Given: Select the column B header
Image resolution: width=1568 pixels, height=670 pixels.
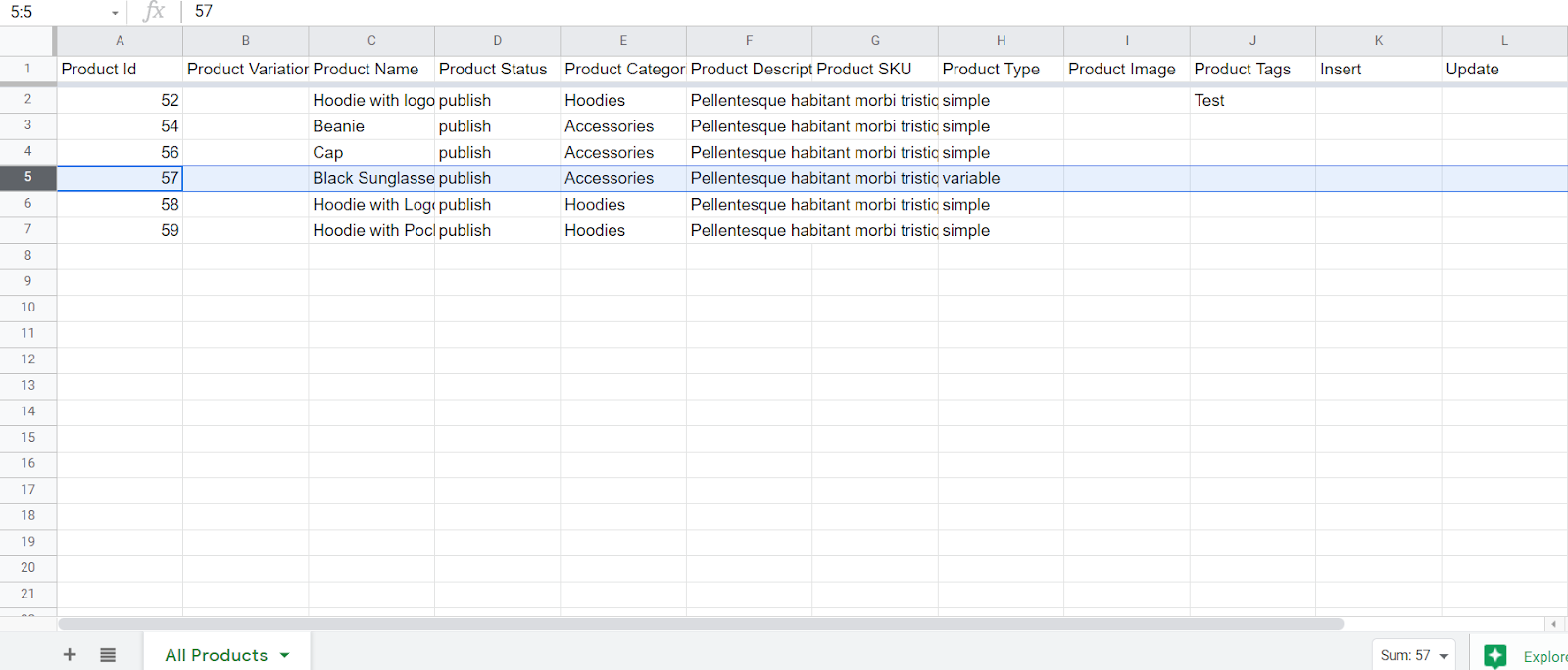Looking at the screenshot, I should 246,41.
